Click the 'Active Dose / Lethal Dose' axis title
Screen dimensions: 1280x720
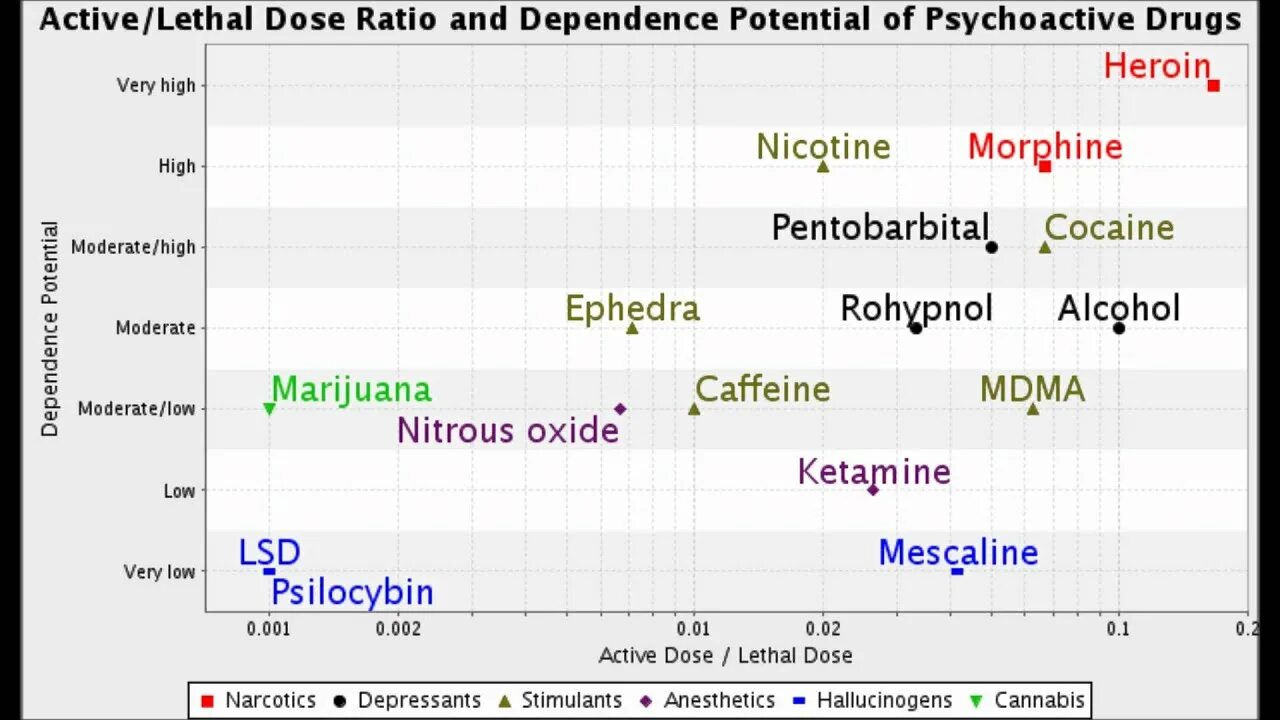[x=726, y=656]
